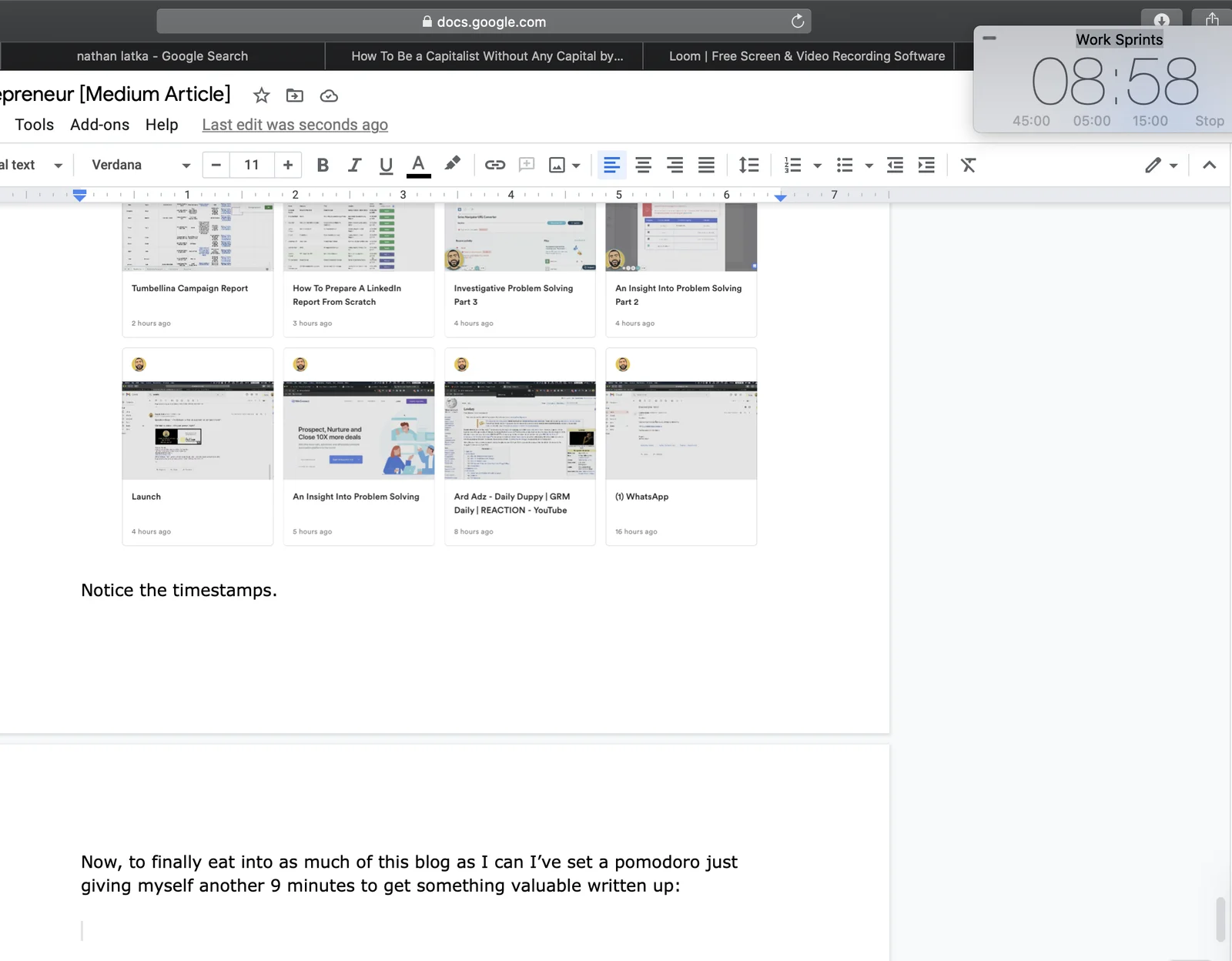The height and width of the screenshot is (961, 1232).
Task: Toggle bold formatting
Action: 323,165
